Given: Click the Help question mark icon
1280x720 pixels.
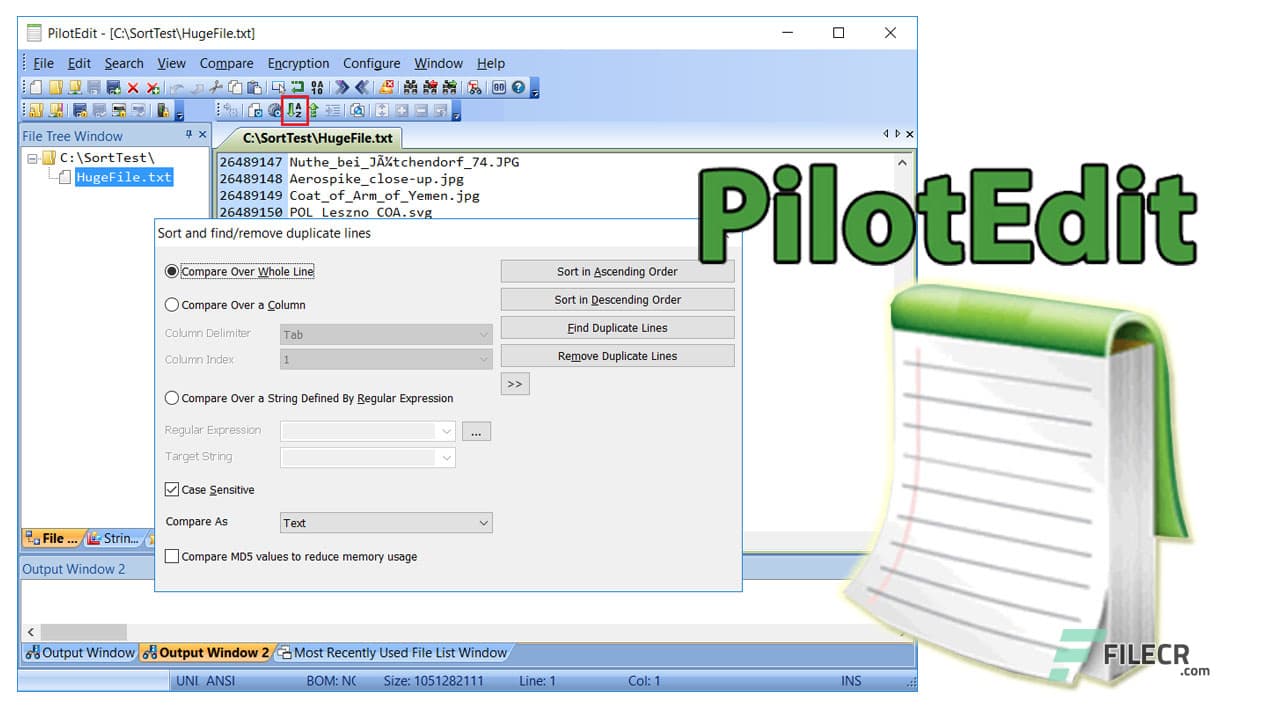Looking at the screenshot, I should pos(518,87).
